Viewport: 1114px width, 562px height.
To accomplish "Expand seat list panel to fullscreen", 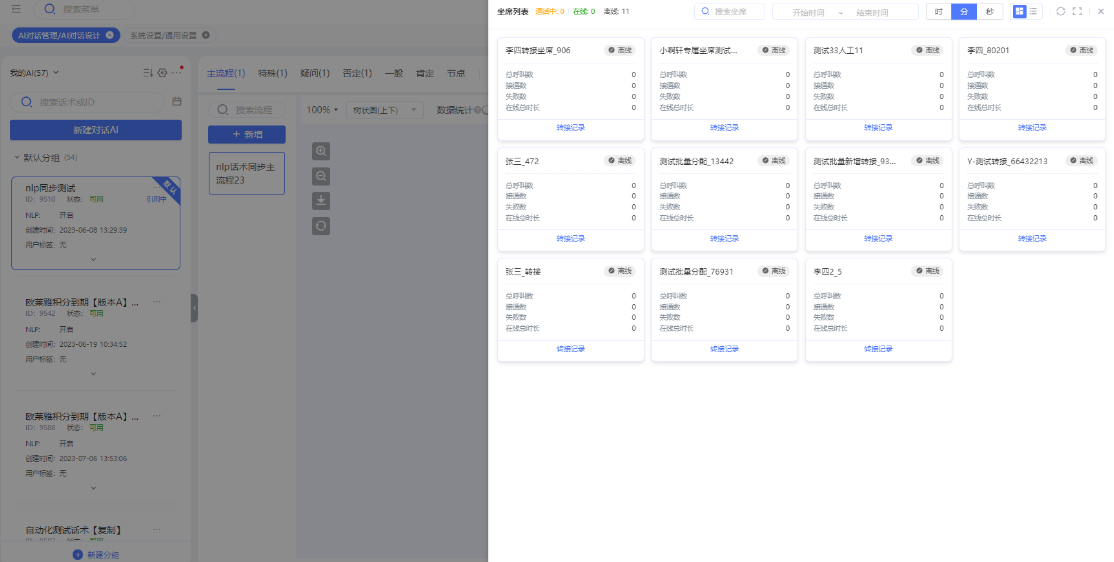I will [1077, 11].
